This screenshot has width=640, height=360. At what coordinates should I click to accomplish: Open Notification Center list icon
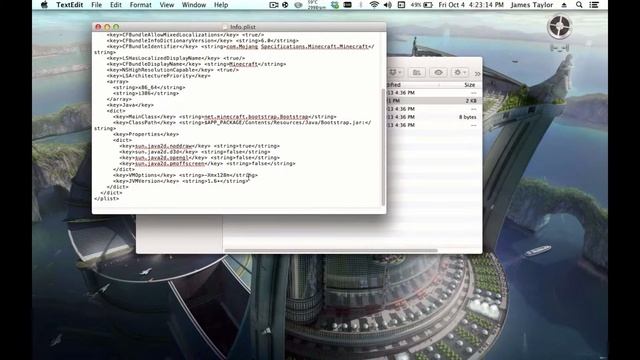(594, 5)
